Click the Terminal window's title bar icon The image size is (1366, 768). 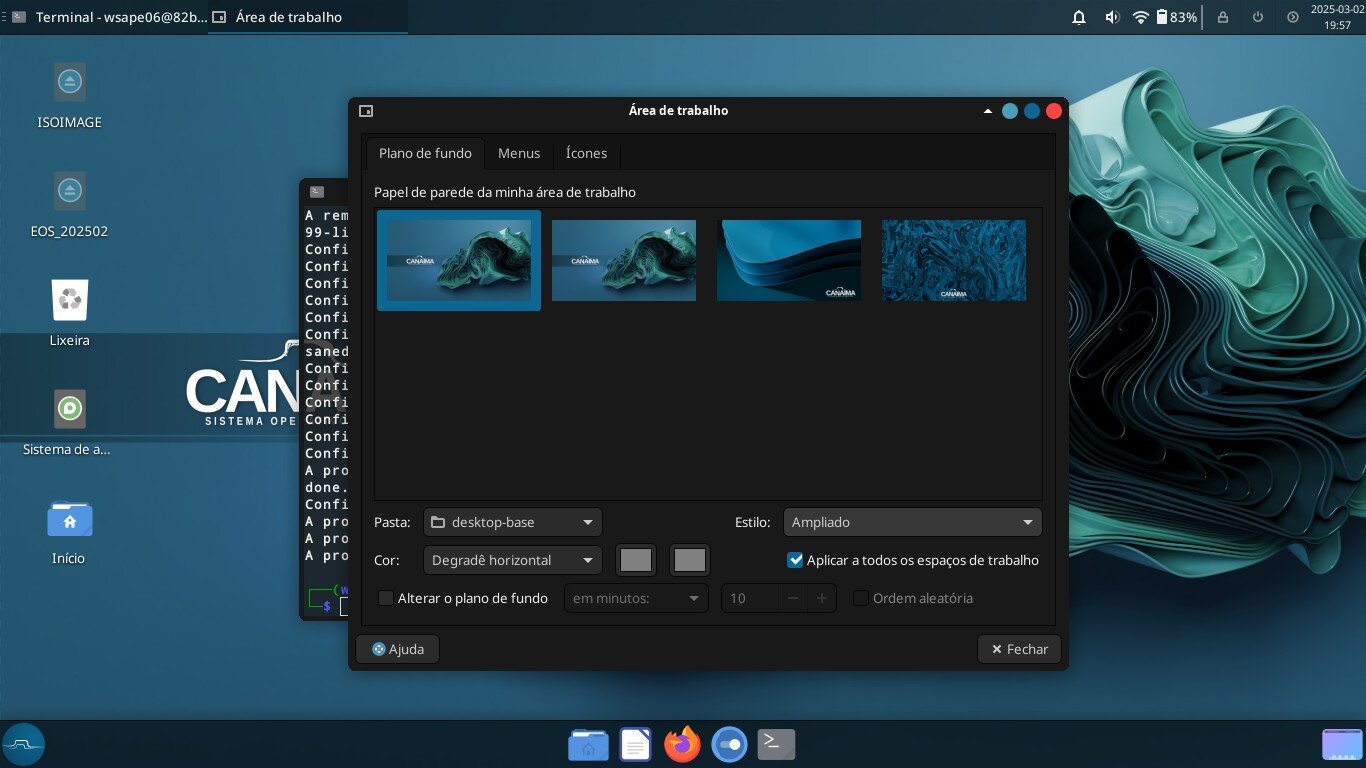point(317,192)
